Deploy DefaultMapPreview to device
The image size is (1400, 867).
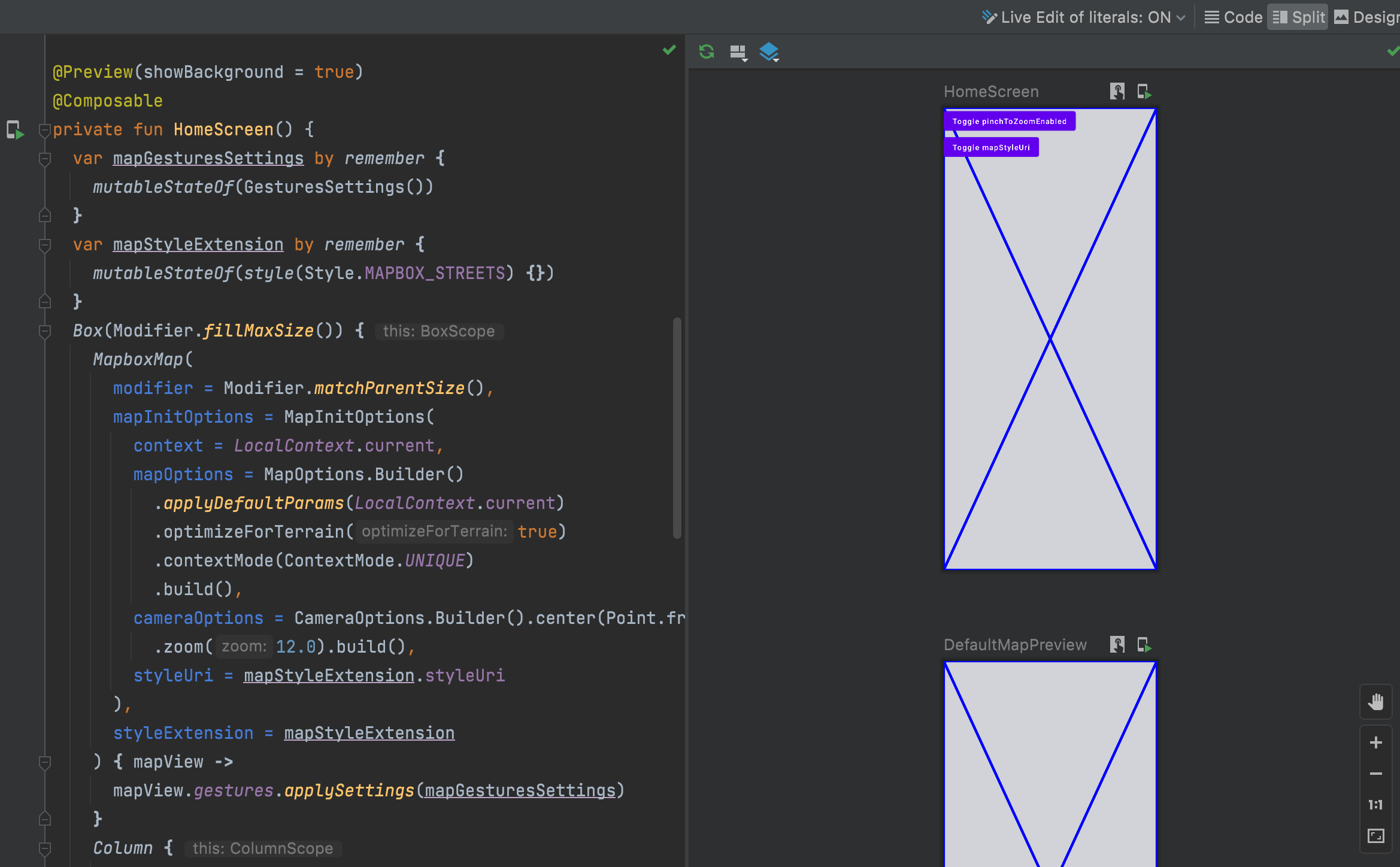(x=1144, y=645)
